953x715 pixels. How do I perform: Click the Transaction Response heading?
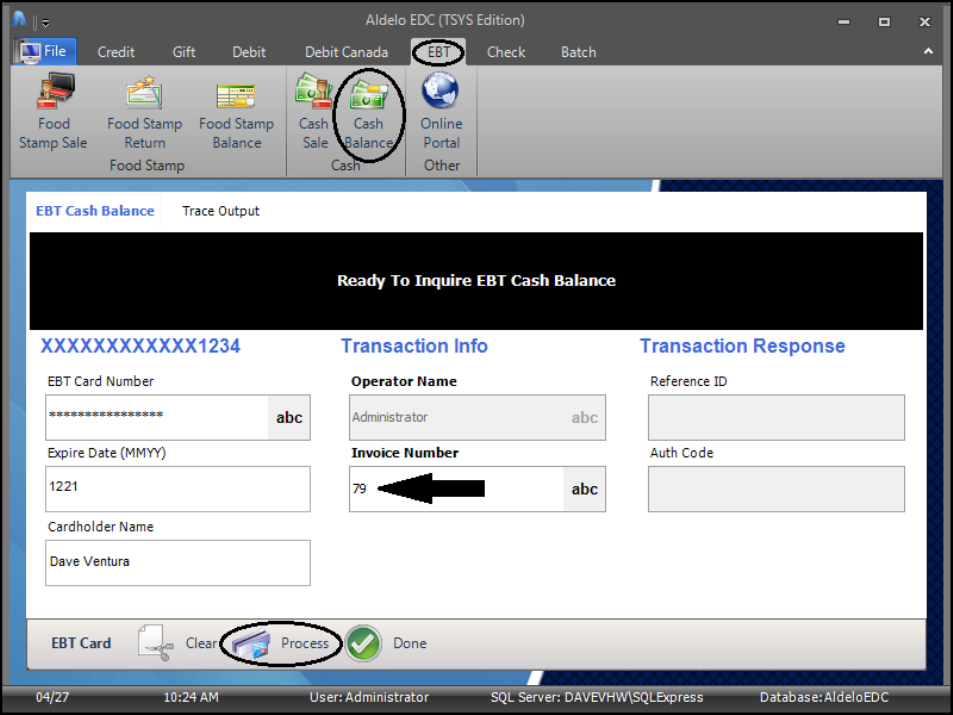coord(742,346)
